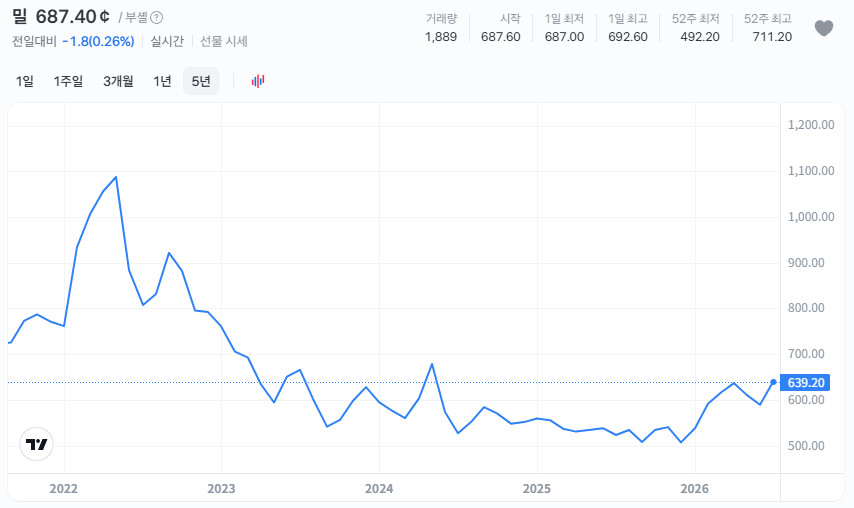Click the 거래량 value 1,889
Image resolution: width=854 pixels, height=508 pixels.
coord(441,36)
